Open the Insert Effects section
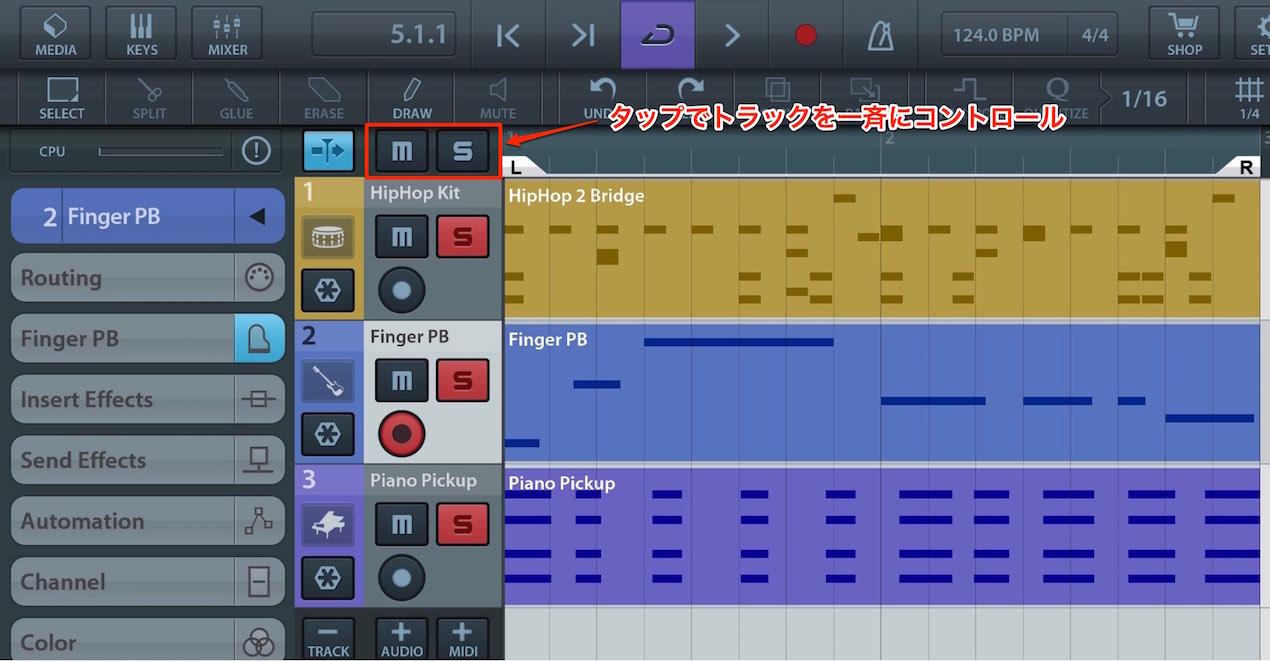This screenshot has height=661, width=1270. point(148,400)
